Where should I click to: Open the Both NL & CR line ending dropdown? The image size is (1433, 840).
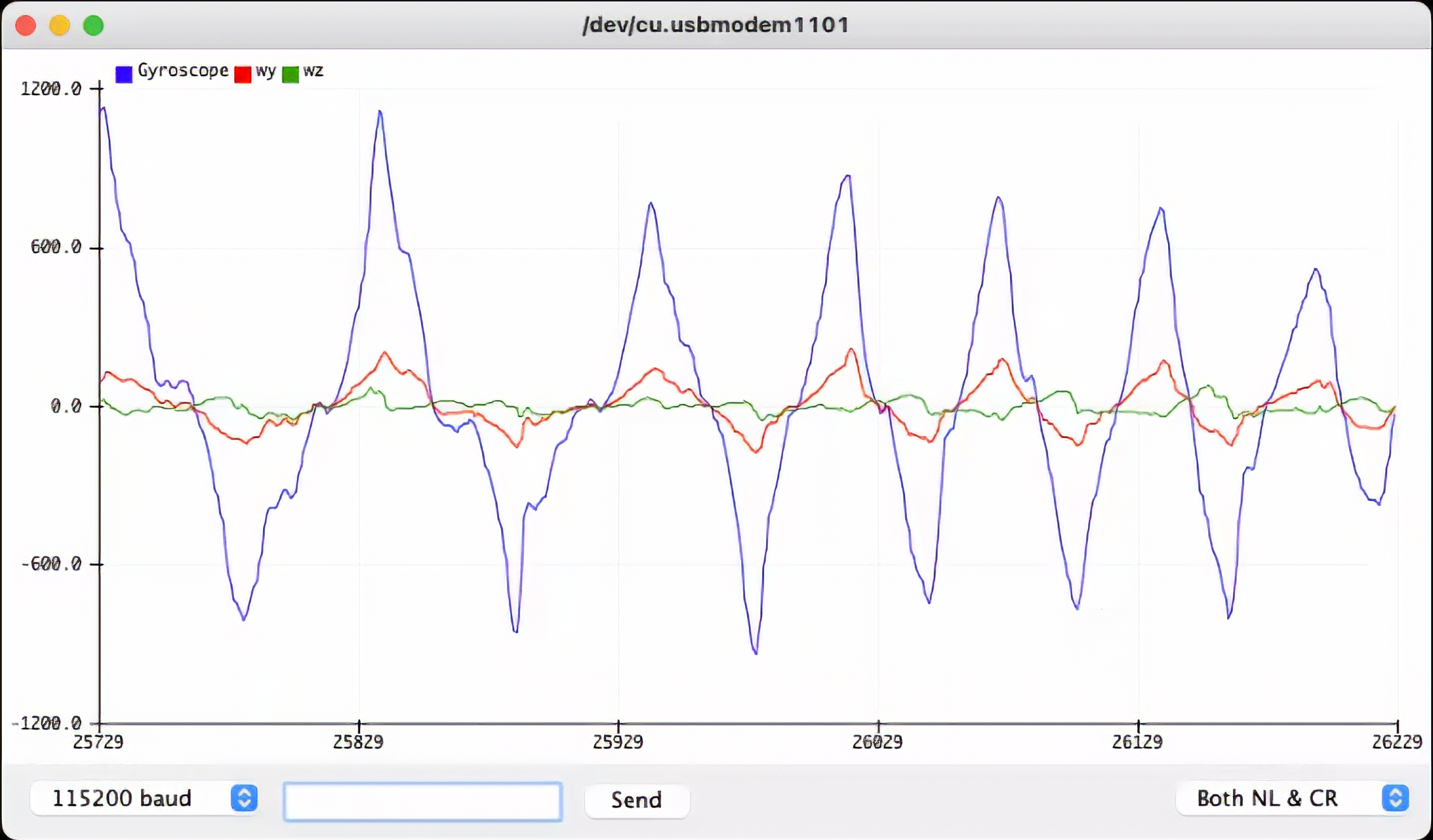(x=1293, y=798)
